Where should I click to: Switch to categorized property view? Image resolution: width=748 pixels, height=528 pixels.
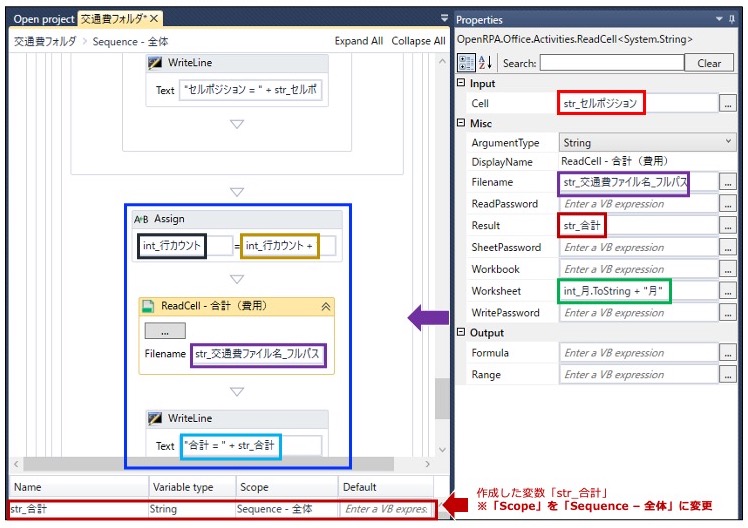pos(466,62)
